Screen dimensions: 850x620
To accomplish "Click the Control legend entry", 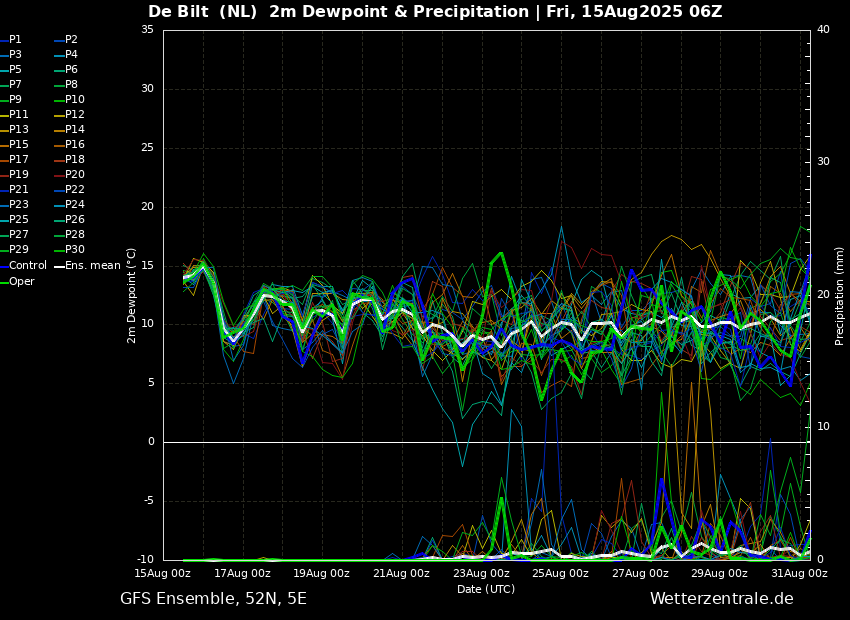I will click(23, 266).
